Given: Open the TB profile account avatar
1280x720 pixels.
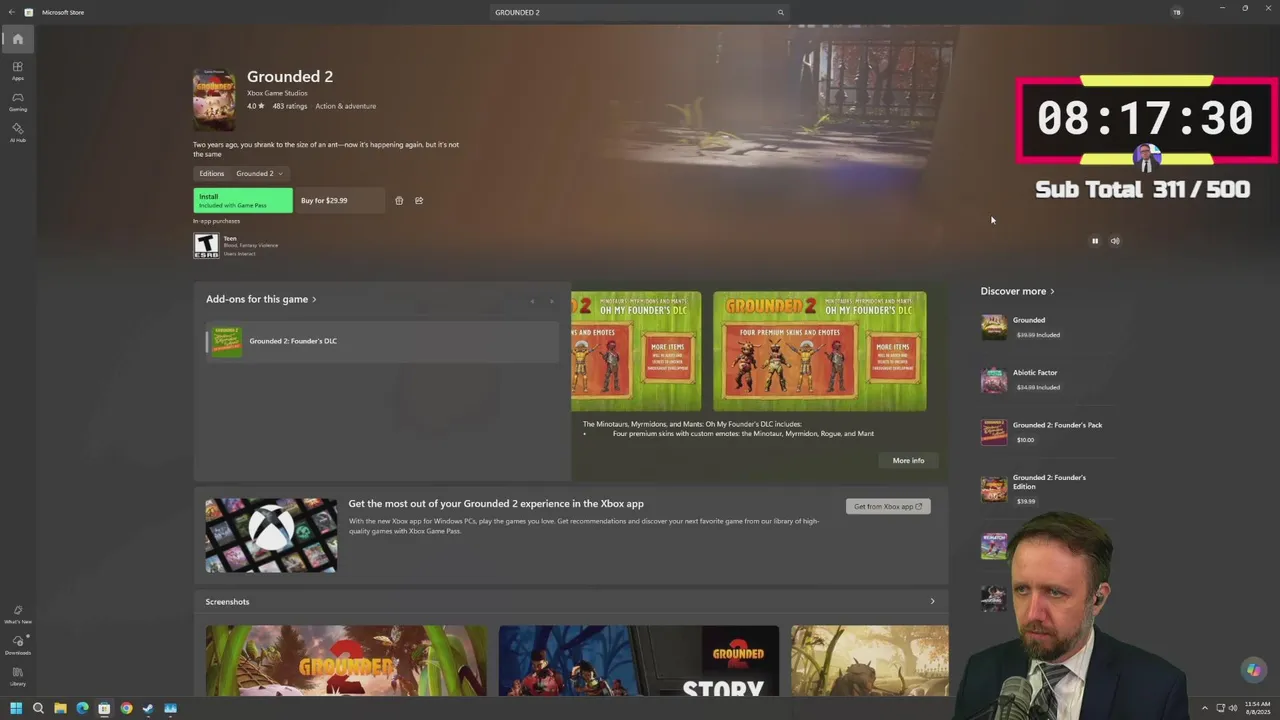Looking at the screenshot, I should click(1176, 12).
